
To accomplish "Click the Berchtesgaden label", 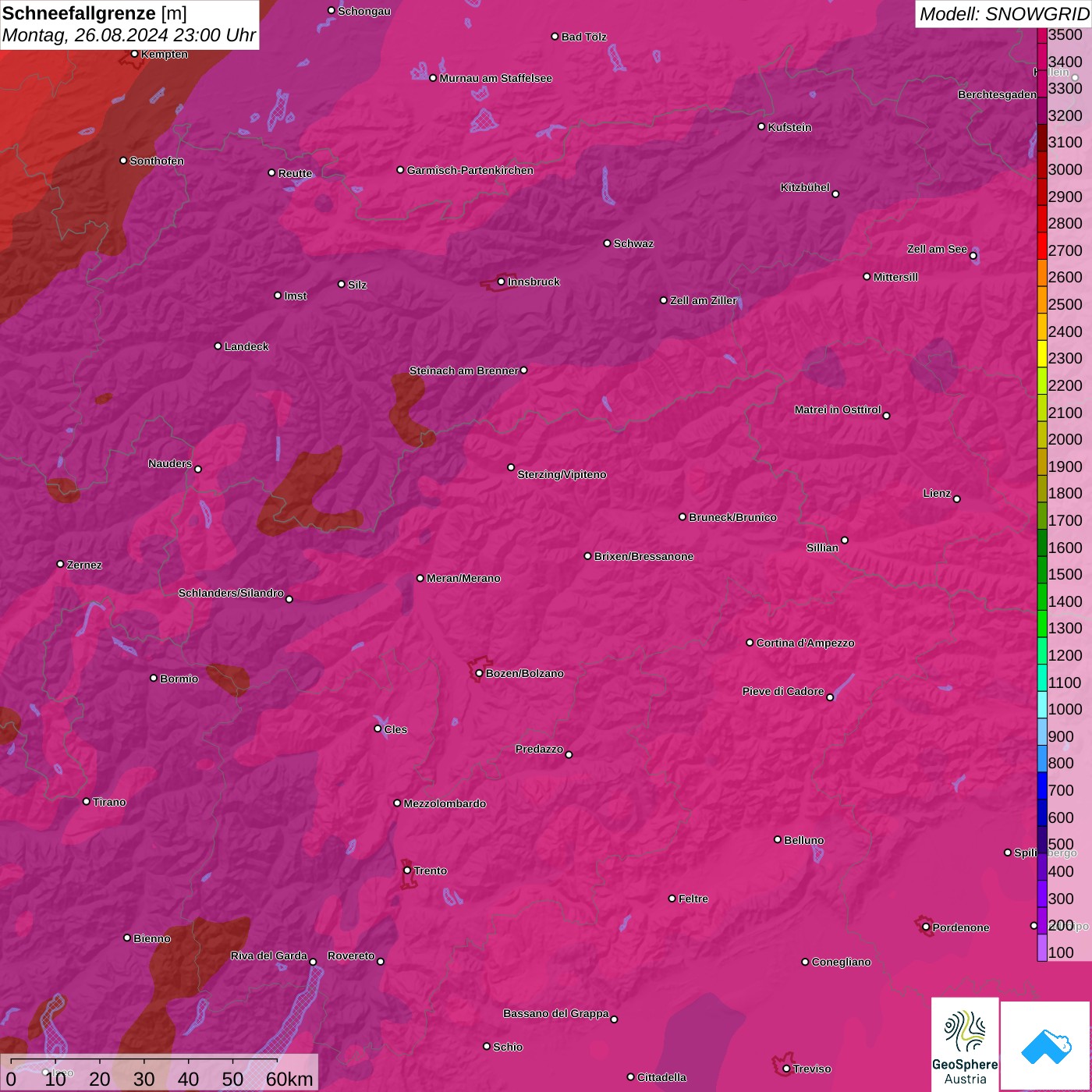I will click(997, 94).
